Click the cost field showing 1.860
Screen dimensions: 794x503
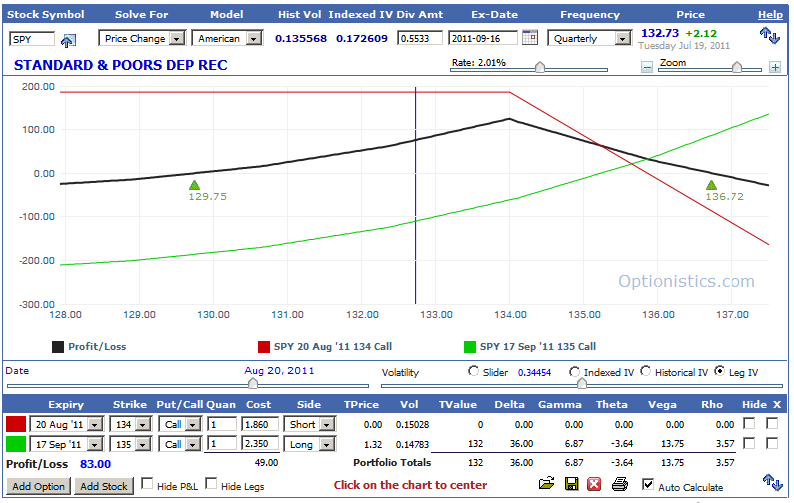click(x=260, y=424)
